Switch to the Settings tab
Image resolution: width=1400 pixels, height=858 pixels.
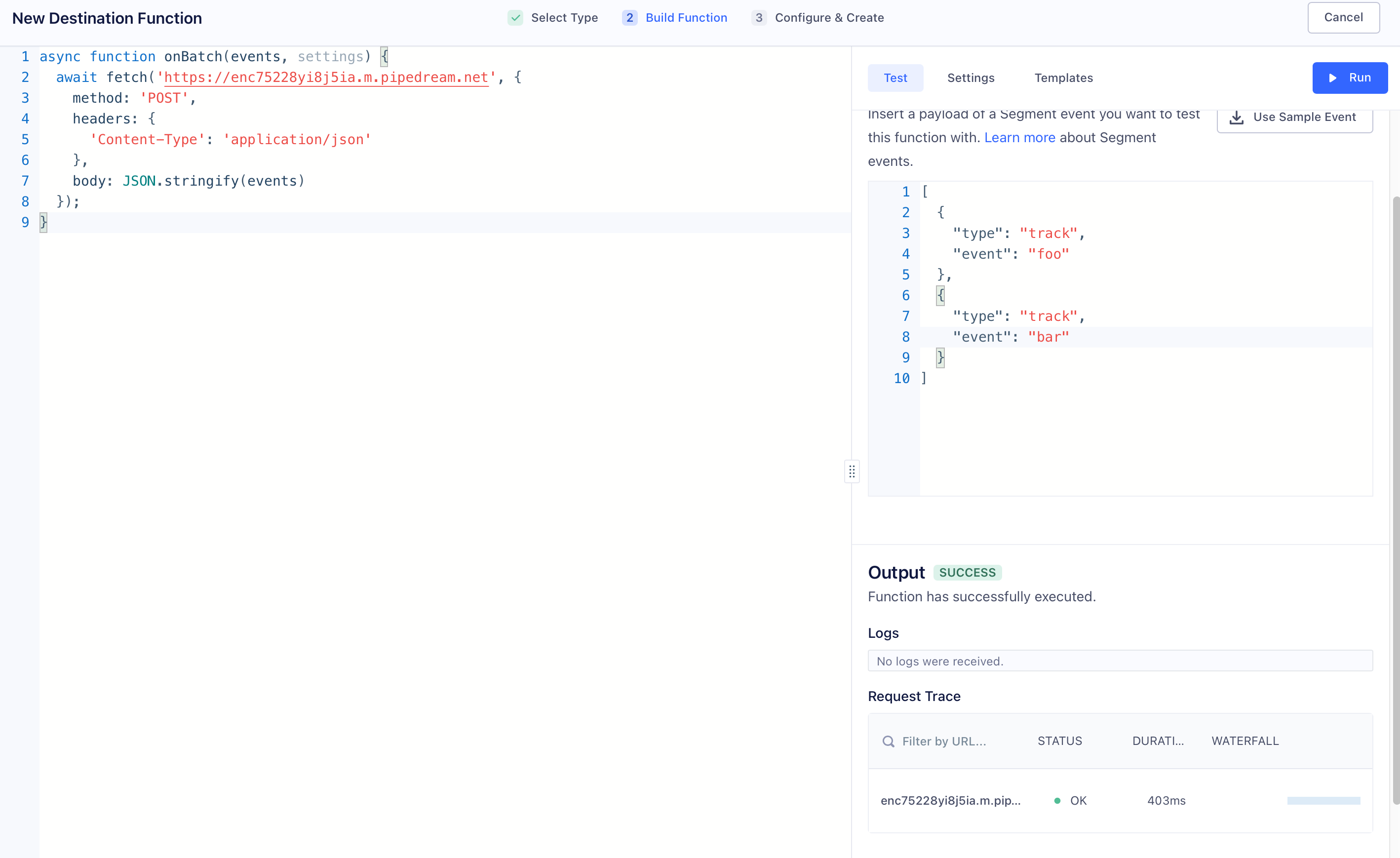(971, 78)
